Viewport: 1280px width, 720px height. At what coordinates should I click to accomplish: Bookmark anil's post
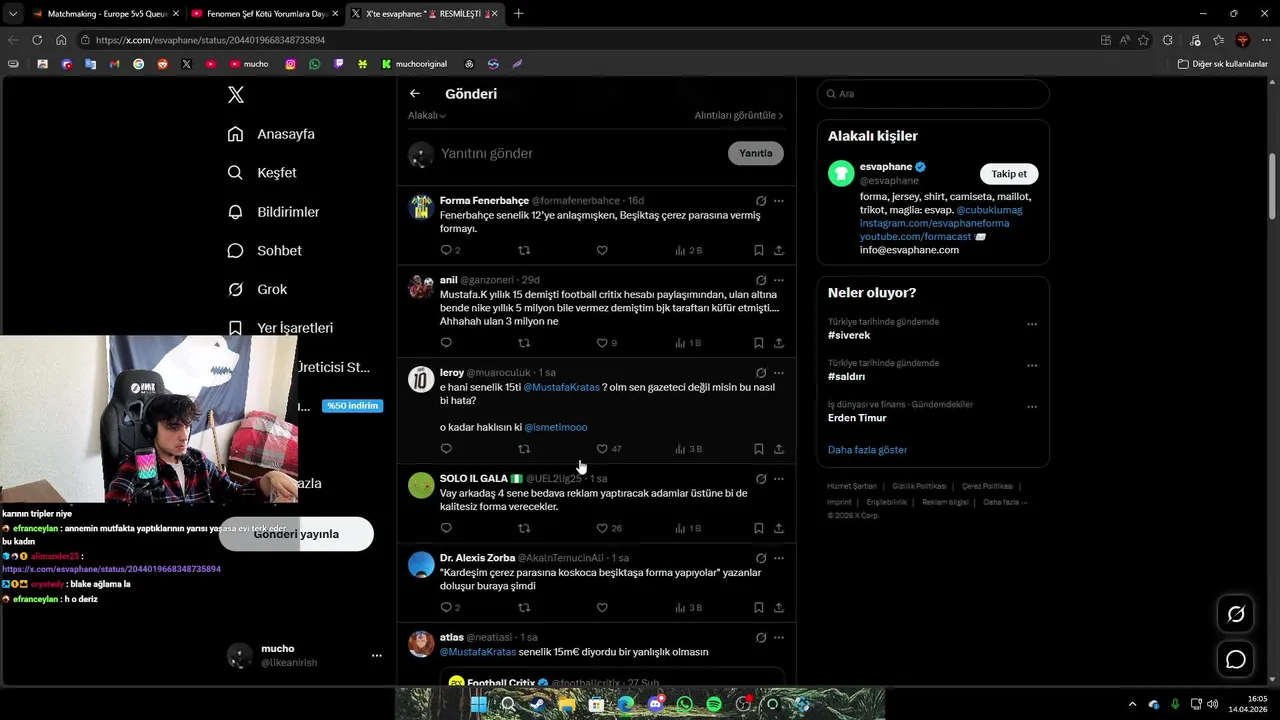(x=759, y=343)
